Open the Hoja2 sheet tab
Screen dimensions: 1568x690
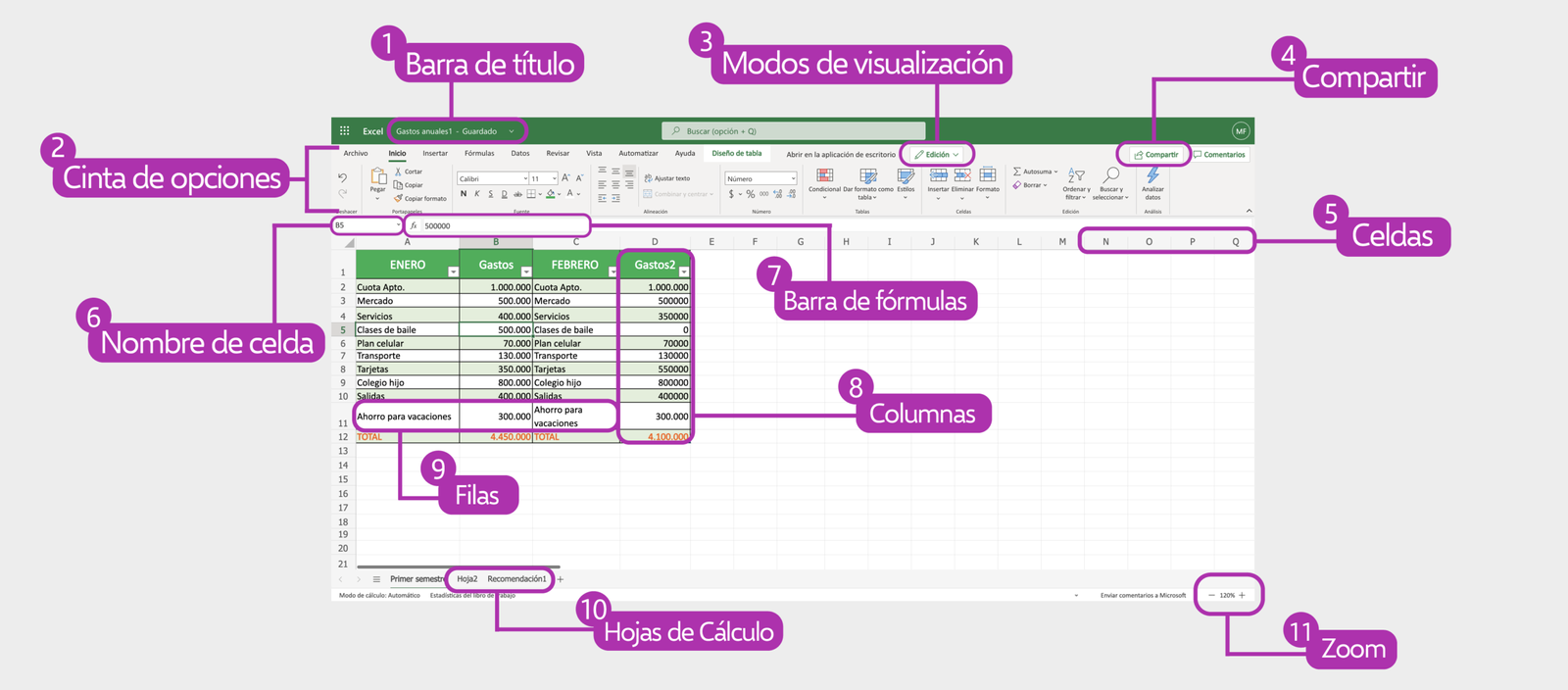click(x=467, y=579)
